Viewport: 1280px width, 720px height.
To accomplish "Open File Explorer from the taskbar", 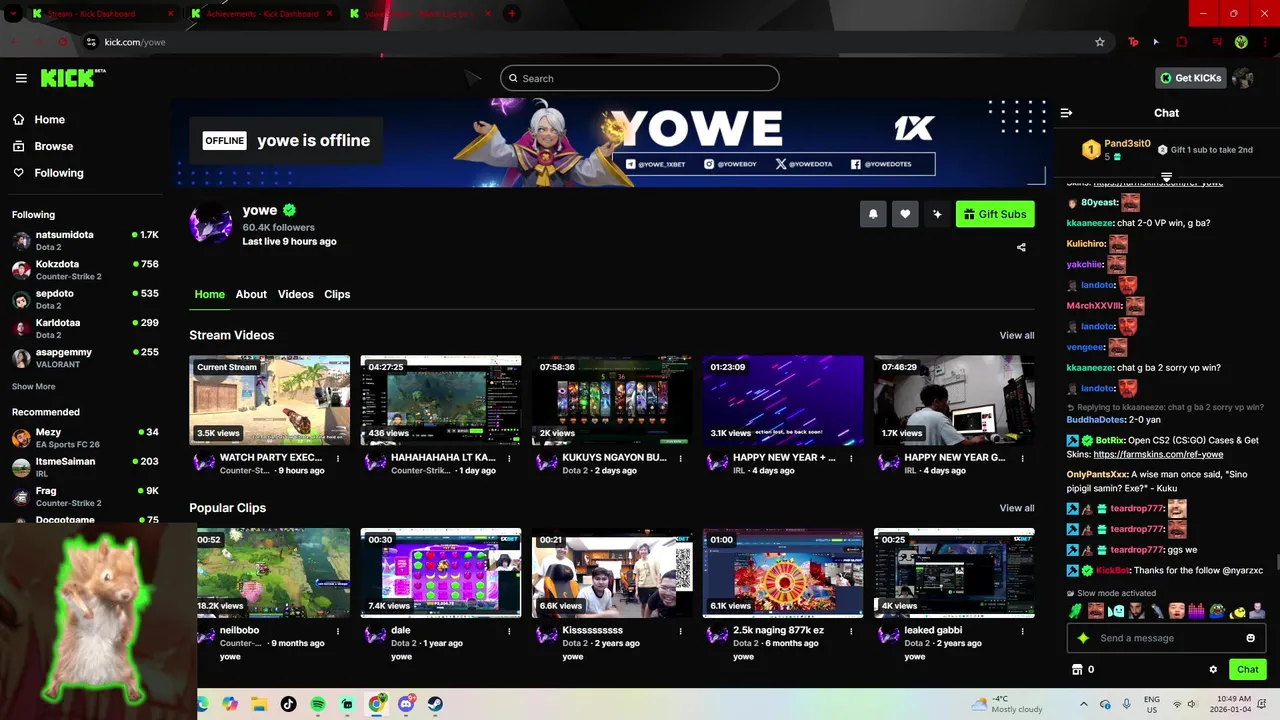I will click(x=259, y=704).
